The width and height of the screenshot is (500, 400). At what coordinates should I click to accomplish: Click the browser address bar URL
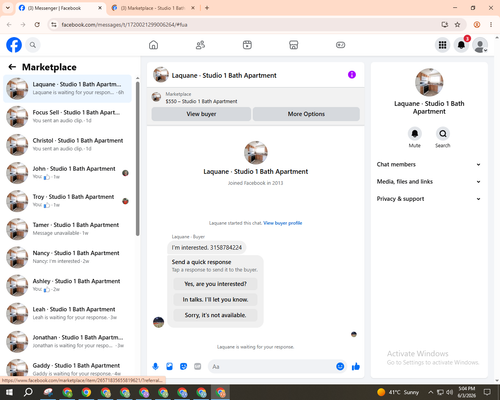click(x=124, y=25)
